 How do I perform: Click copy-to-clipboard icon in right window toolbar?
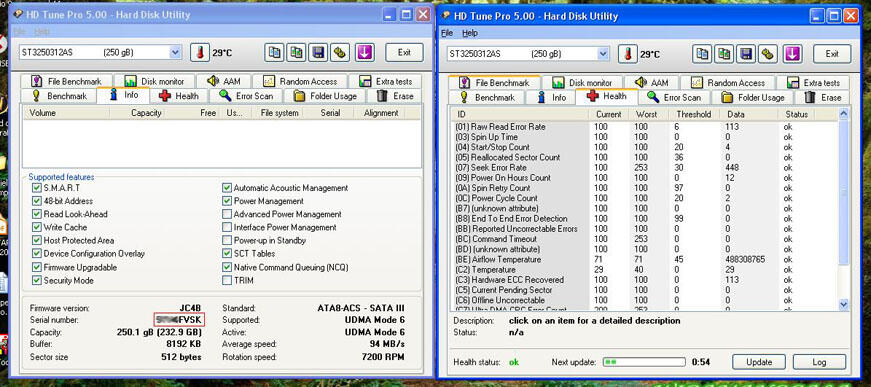702,54
